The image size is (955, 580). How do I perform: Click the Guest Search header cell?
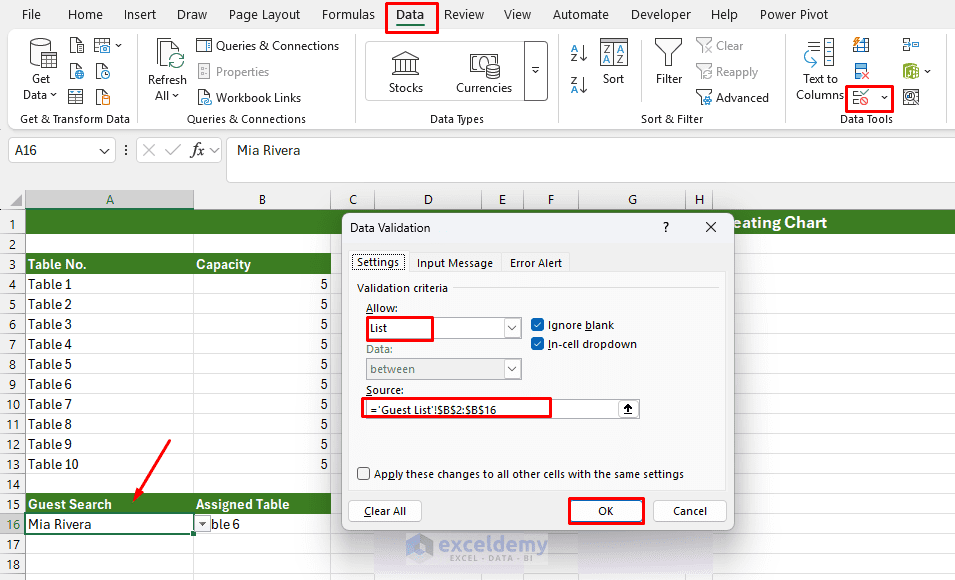click(110, 504)
